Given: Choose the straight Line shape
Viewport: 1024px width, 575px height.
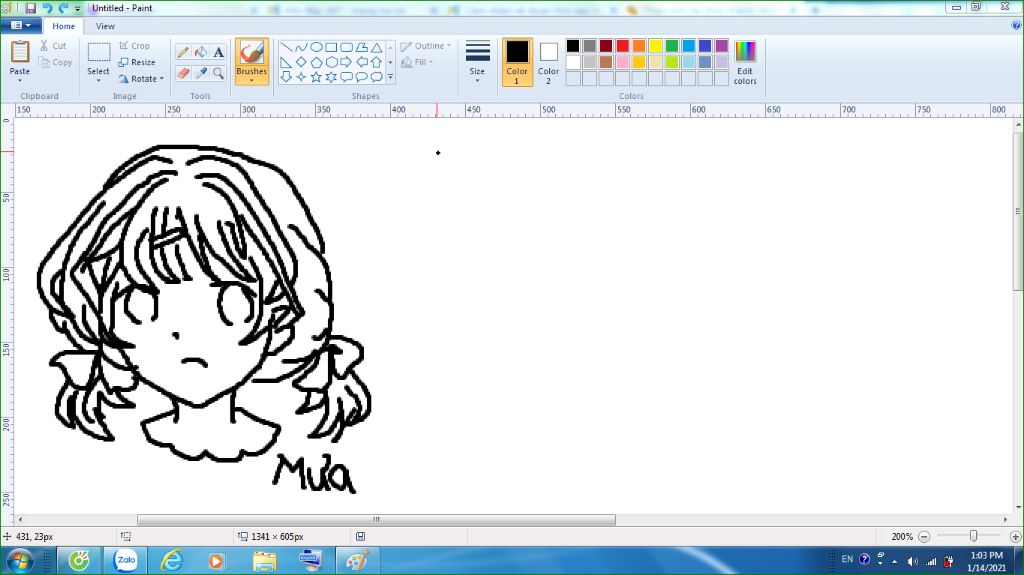Looking at the screenshot, I should point(286,47).
